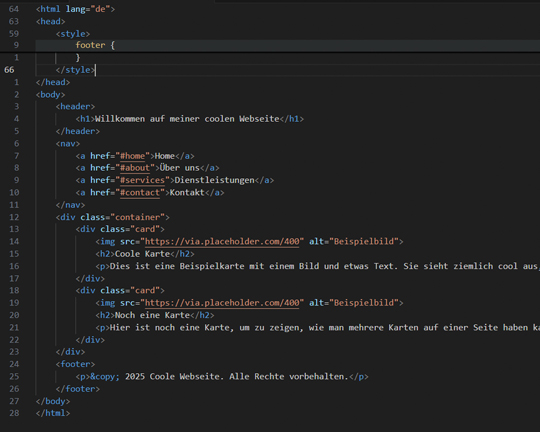Click line number 66 in the gutter
Screen dimensions: 540x432
(x=9, y=70)
